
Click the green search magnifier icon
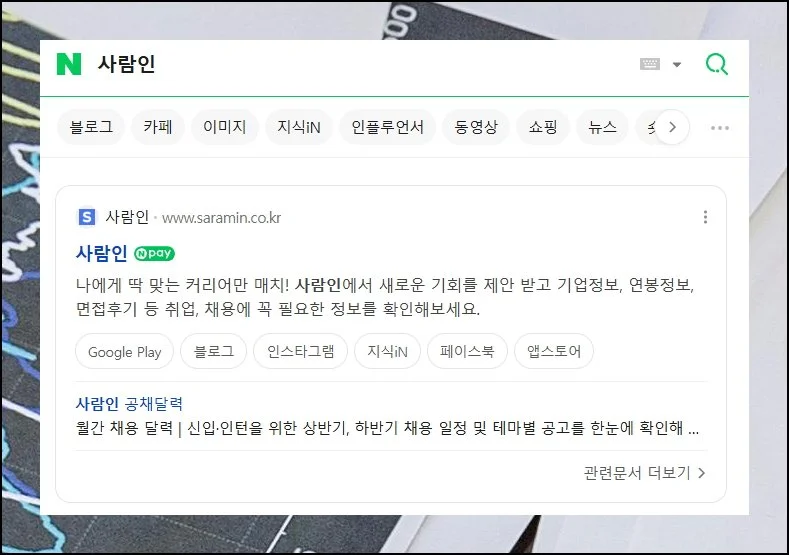pyautogui.click(x=717, y=64)
